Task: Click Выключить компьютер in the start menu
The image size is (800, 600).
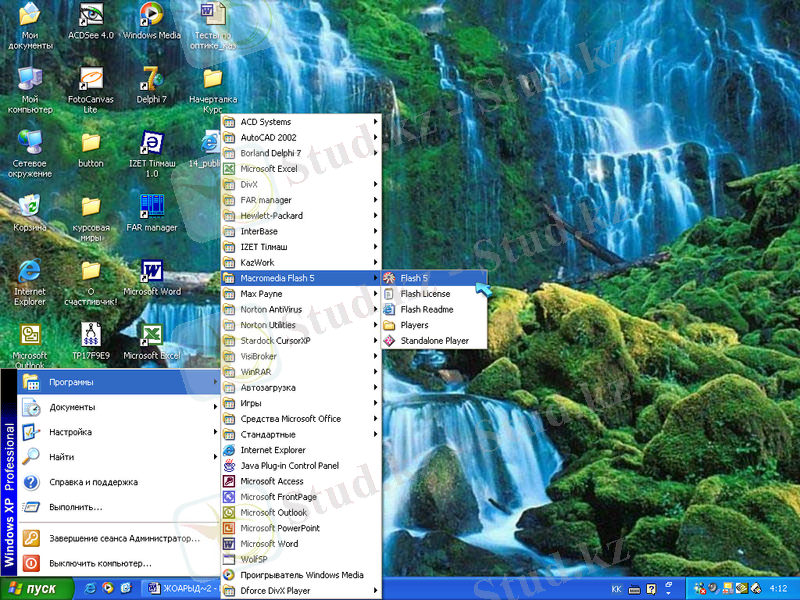Action: pyautogui.click(x=100, y=563)
